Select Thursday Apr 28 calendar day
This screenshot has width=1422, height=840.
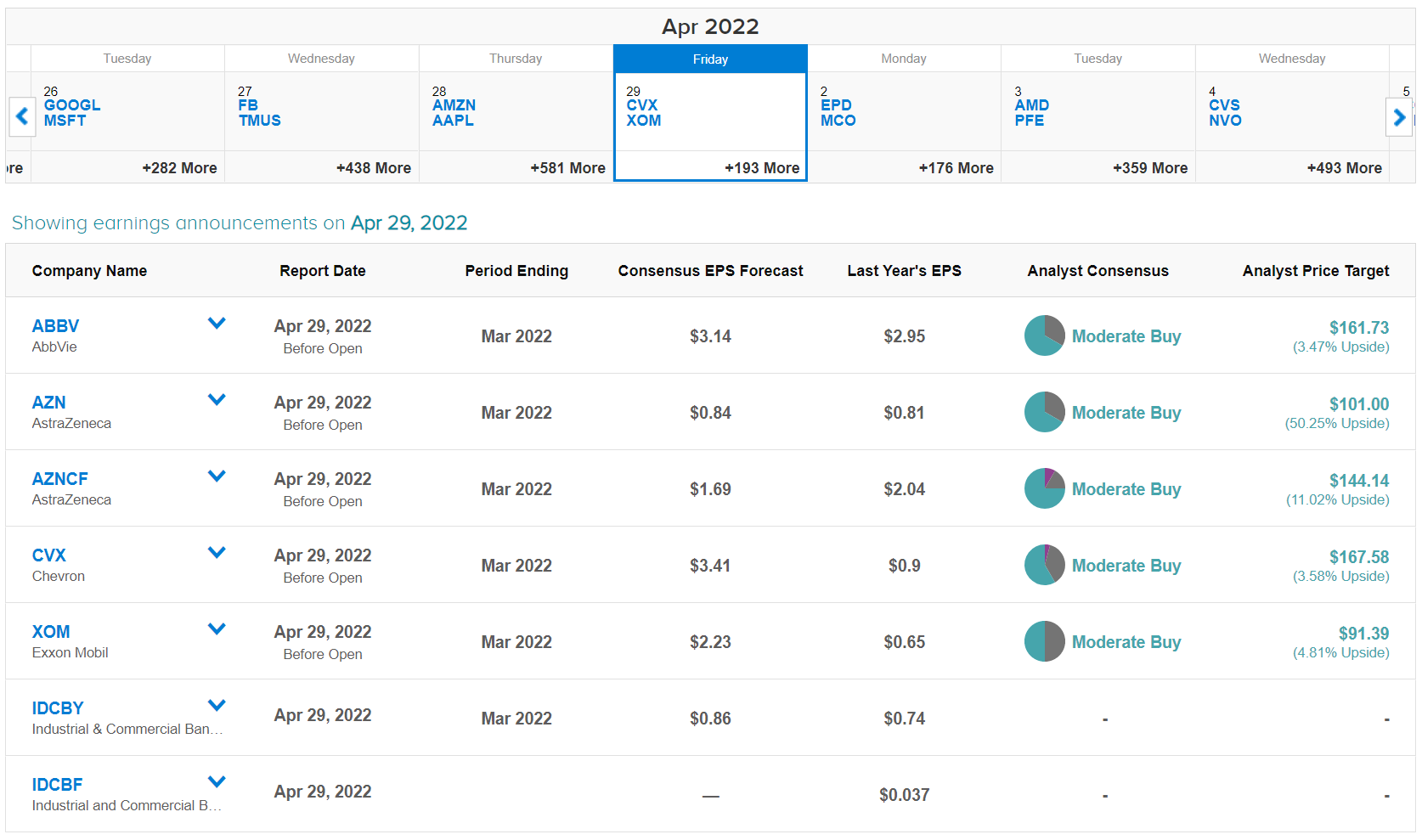click(x=516, y=113)
